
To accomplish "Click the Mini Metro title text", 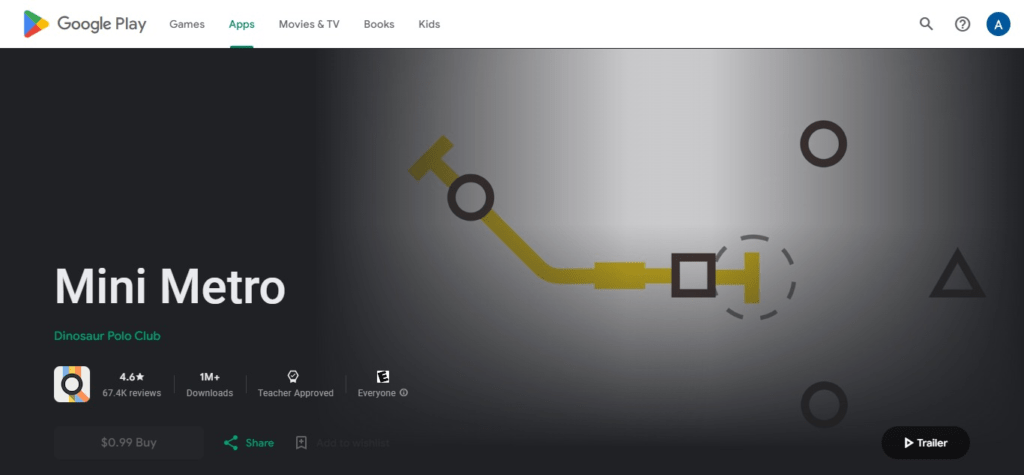I will 170,287.
